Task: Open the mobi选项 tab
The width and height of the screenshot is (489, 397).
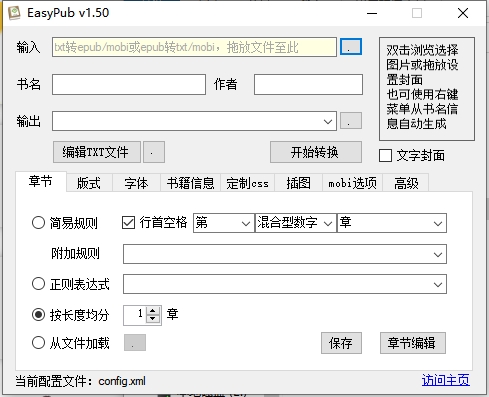Action: click(x=352, y=183)
